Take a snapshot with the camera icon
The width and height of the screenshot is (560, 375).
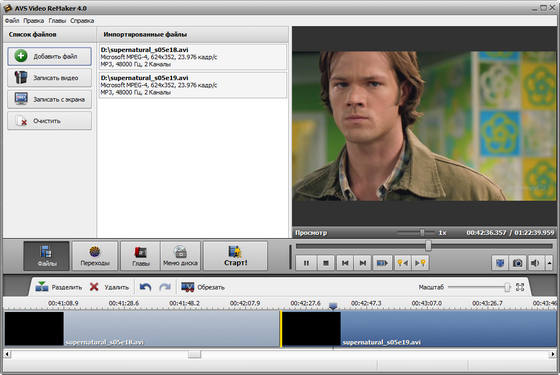(517, 263)
